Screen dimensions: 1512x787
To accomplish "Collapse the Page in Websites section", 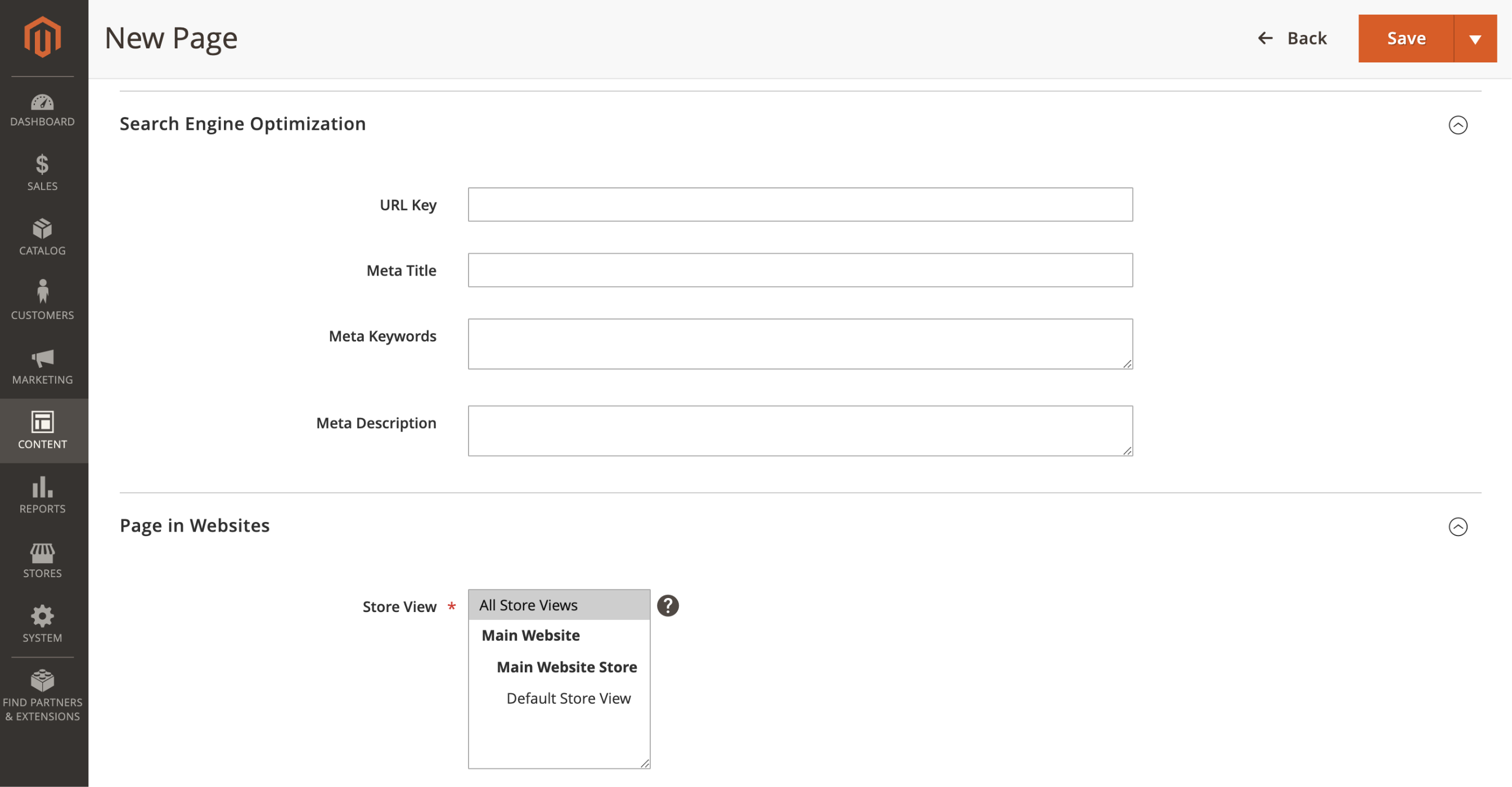I will [x=1458, y=526].
